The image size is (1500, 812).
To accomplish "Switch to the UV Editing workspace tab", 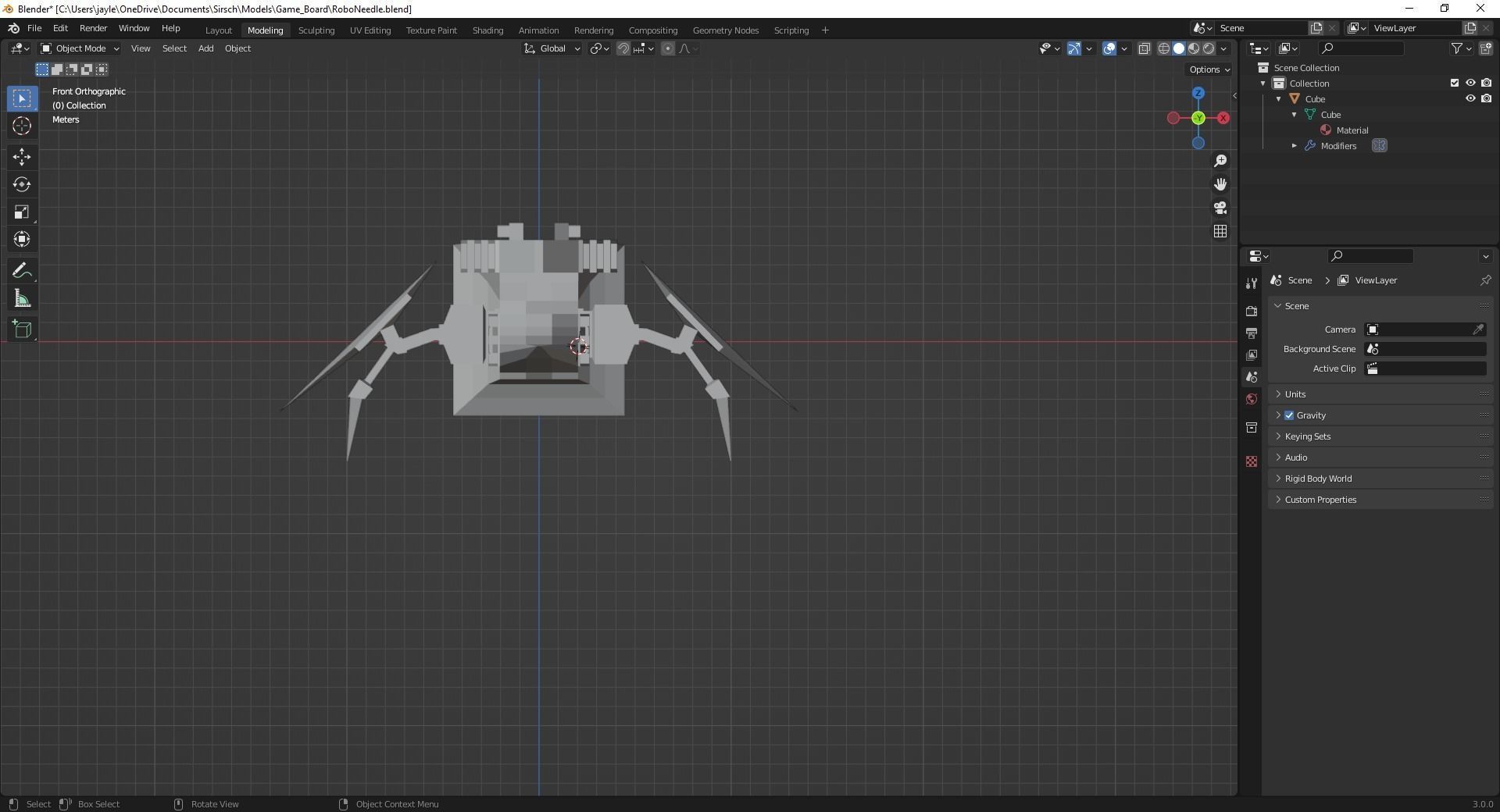I will pos(370,30).
